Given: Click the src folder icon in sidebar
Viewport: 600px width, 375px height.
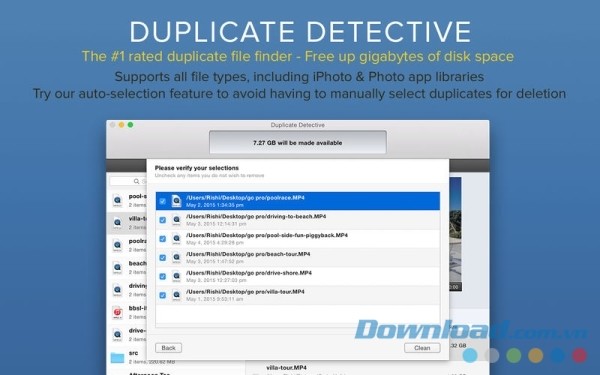Looking at the screenshot, I should pyautogui.click(x=117, y=357).
